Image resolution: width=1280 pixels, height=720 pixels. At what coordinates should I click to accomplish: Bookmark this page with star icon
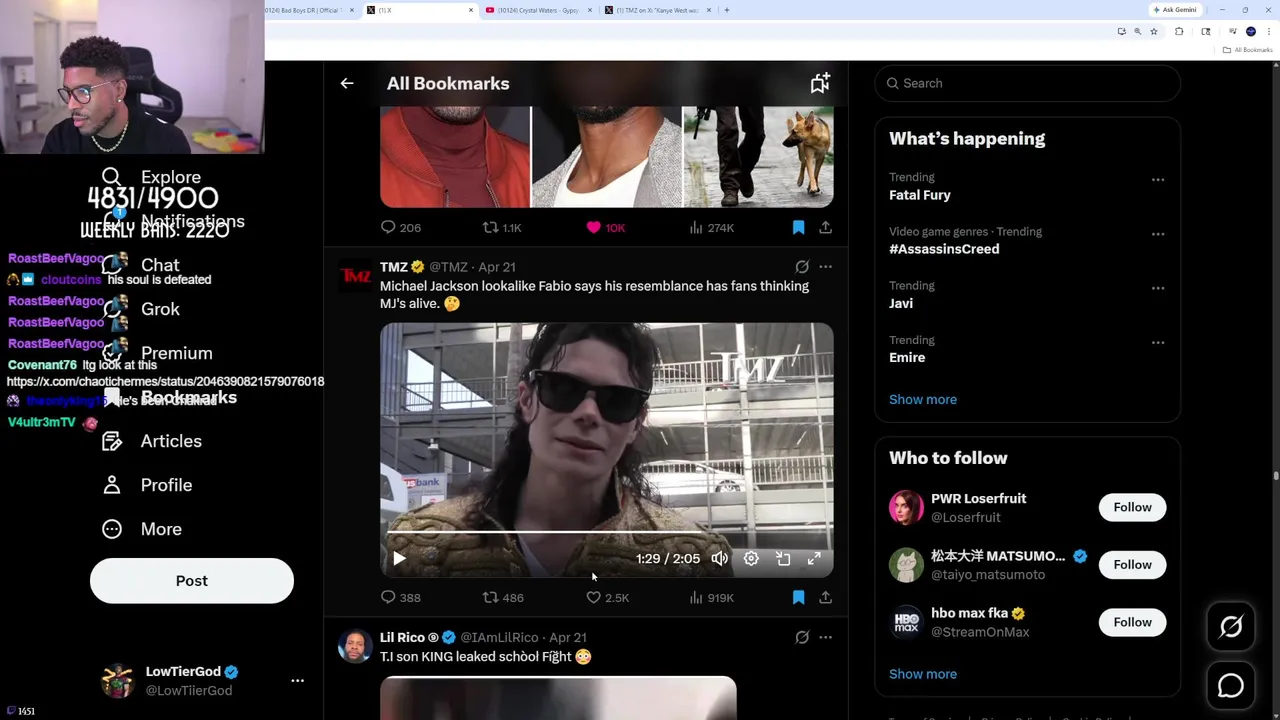point(1154,32)
